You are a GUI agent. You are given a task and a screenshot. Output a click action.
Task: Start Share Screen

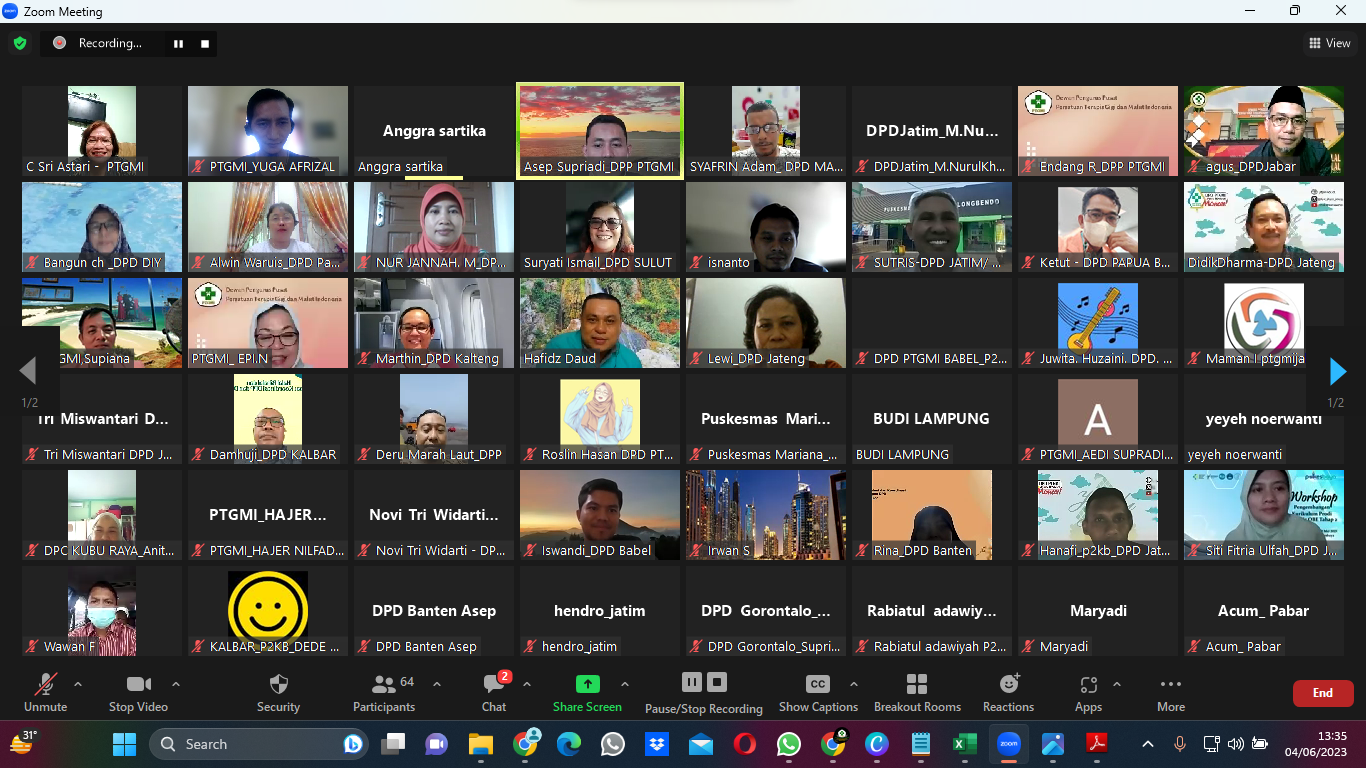587,693
